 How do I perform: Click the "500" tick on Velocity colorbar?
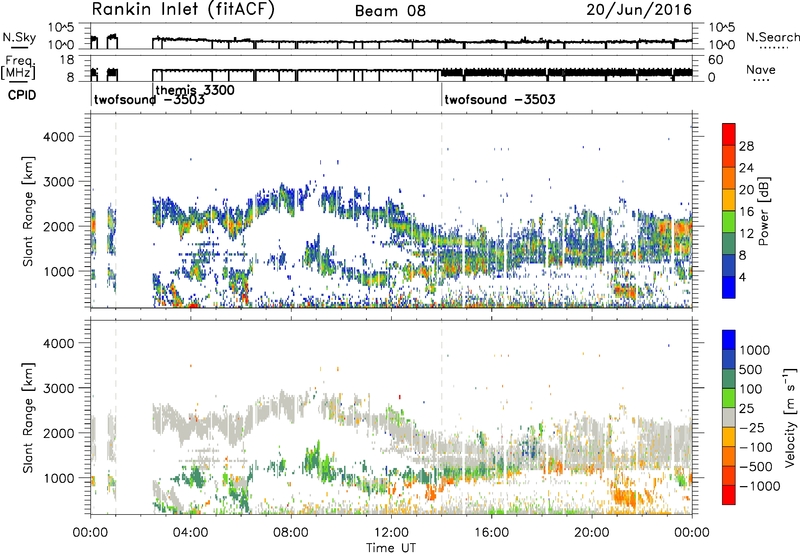coord(750,369)
